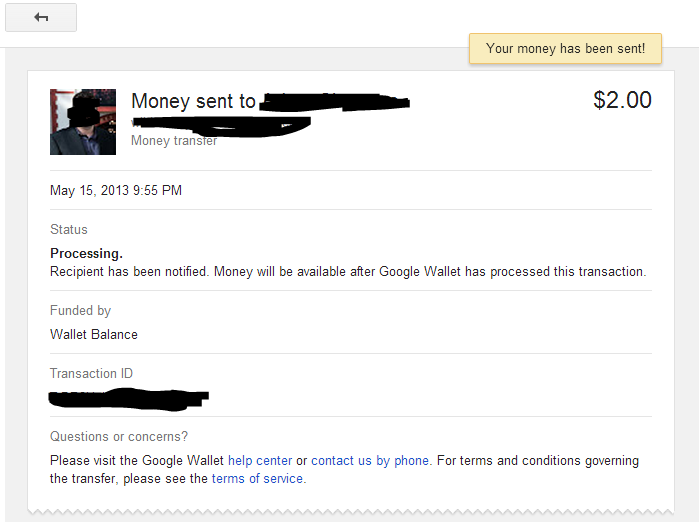Click the May 15, 2013 9:55 PM timestamp
The height and width of the screenshot is (522, 699).
116,190
